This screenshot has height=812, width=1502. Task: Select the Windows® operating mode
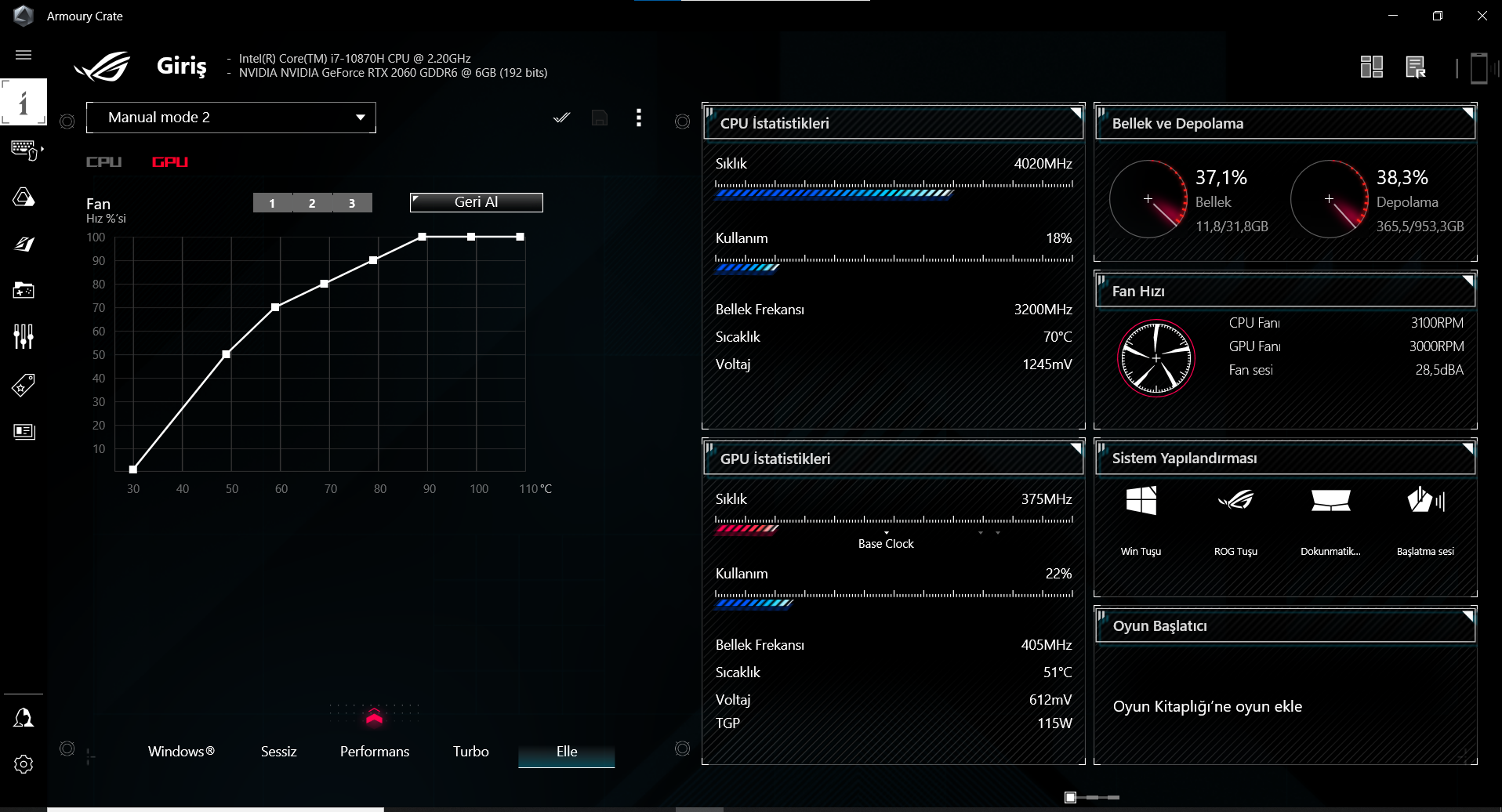coord(181,752)
